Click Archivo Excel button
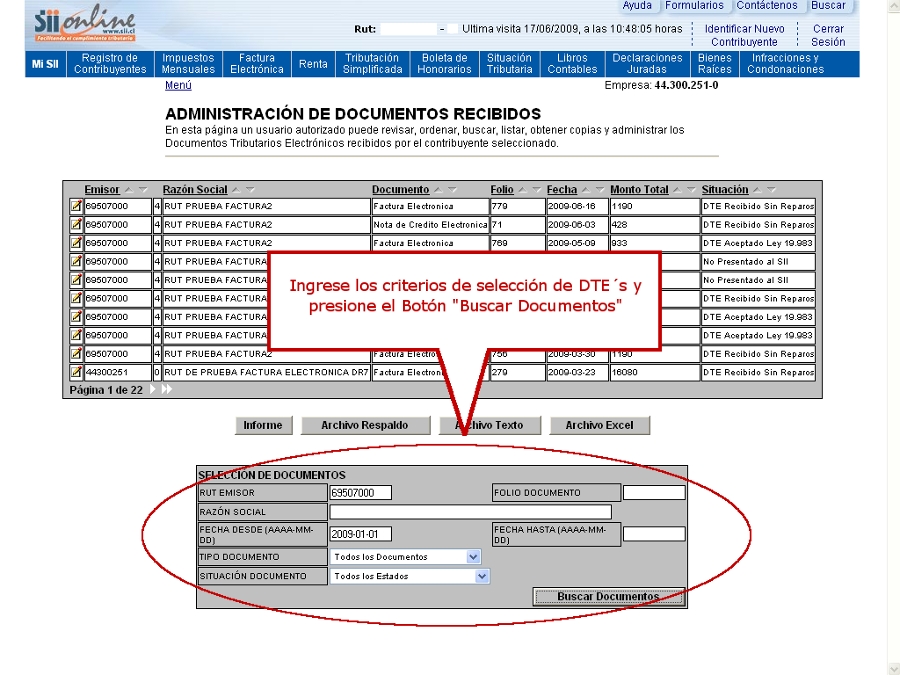The image size is (900, 675). point(600,425)
